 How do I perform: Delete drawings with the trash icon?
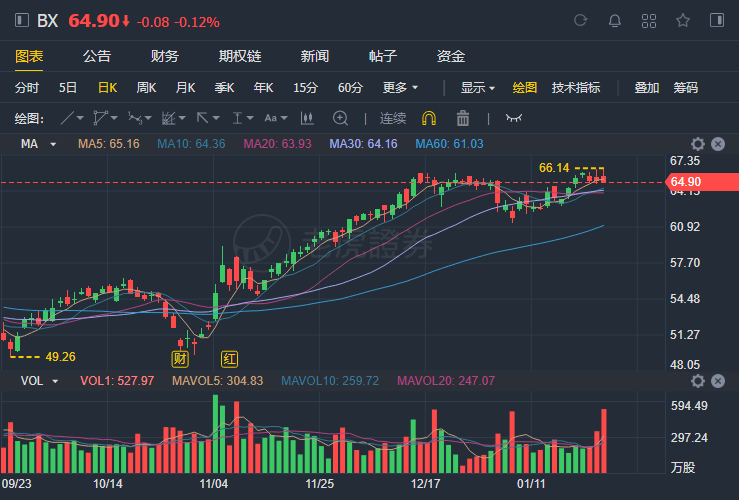tap(463, 118)
